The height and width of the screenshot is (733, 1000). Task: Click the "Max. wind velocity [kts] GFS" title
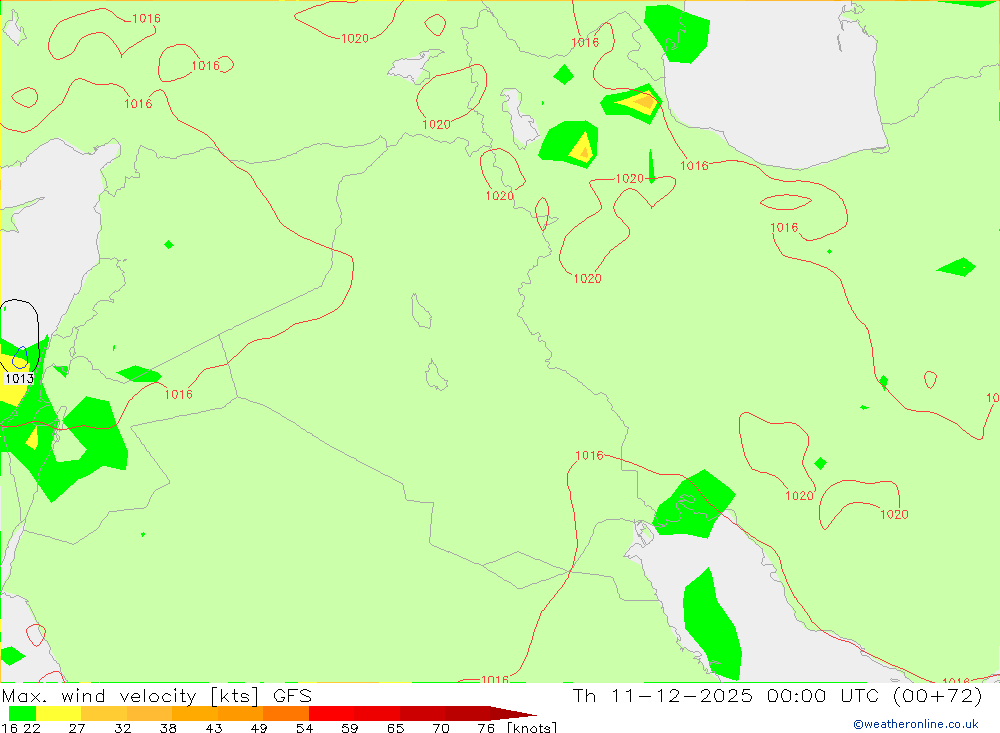pyautogui.click(x=157, y=696)
